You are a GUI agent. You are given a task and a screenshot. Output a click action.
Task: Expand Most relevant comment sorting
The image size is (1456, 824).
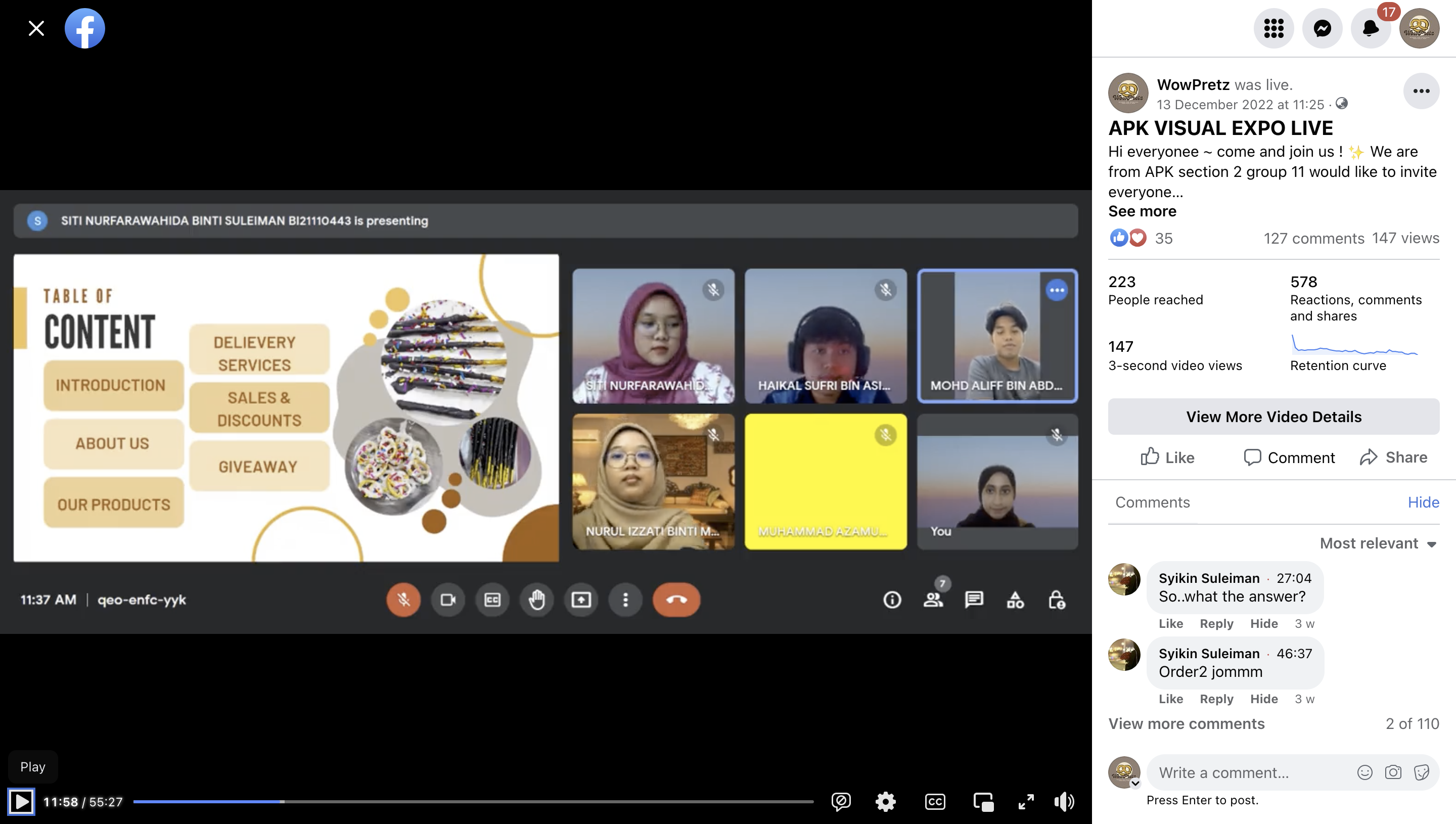(x=1378, y=543)
